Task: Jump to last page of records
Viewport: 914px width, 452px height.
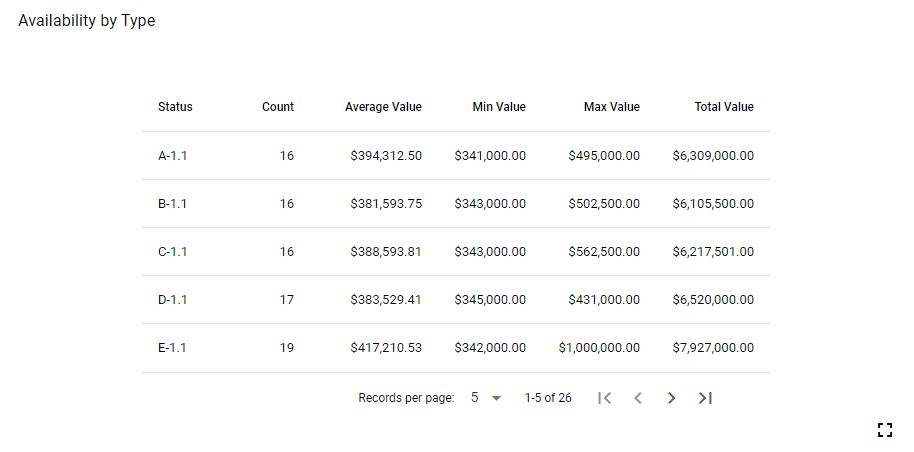Action: coord(705,398)
